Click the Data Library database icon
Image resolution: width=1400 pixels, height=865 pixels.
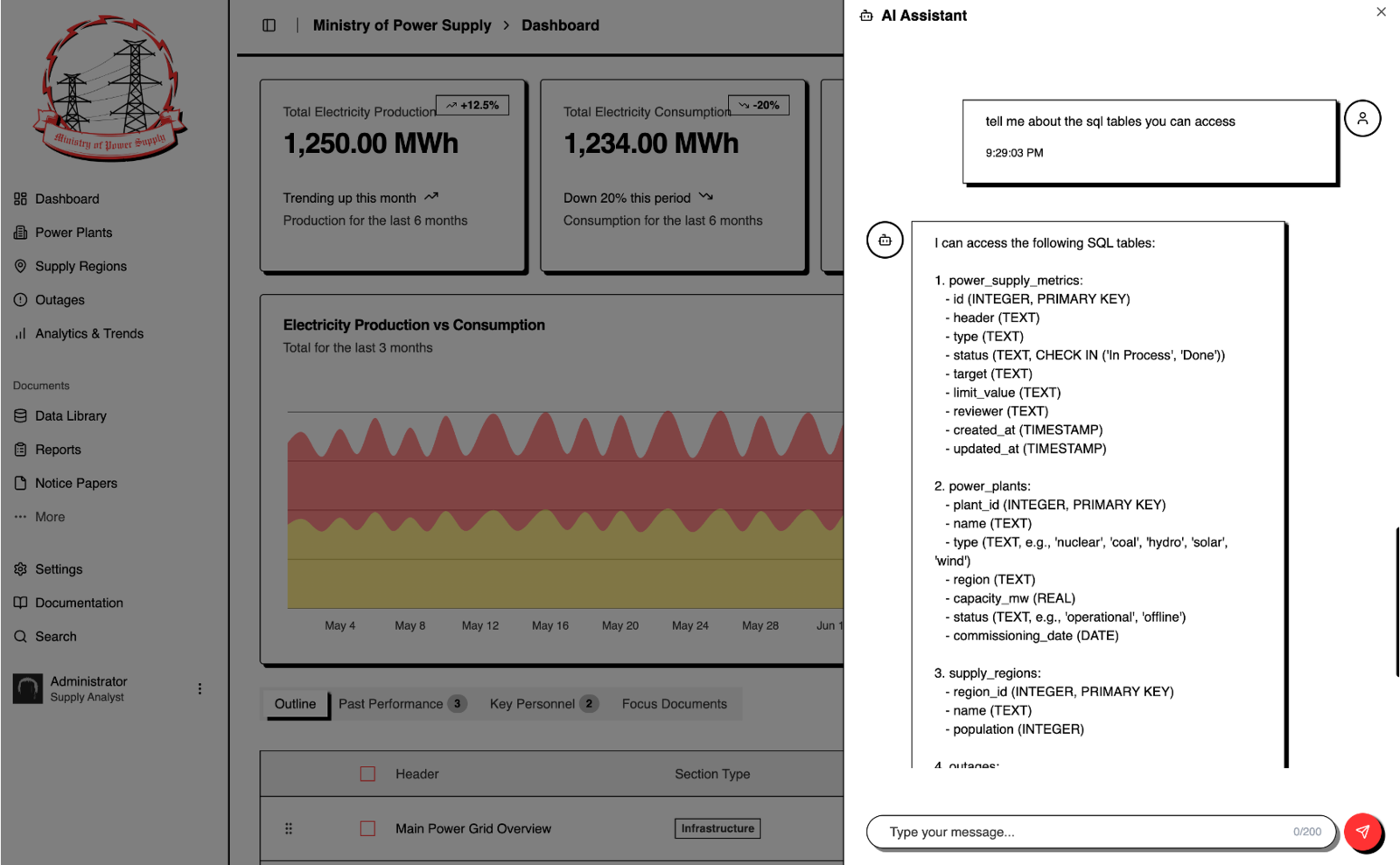tap(20, 415)
